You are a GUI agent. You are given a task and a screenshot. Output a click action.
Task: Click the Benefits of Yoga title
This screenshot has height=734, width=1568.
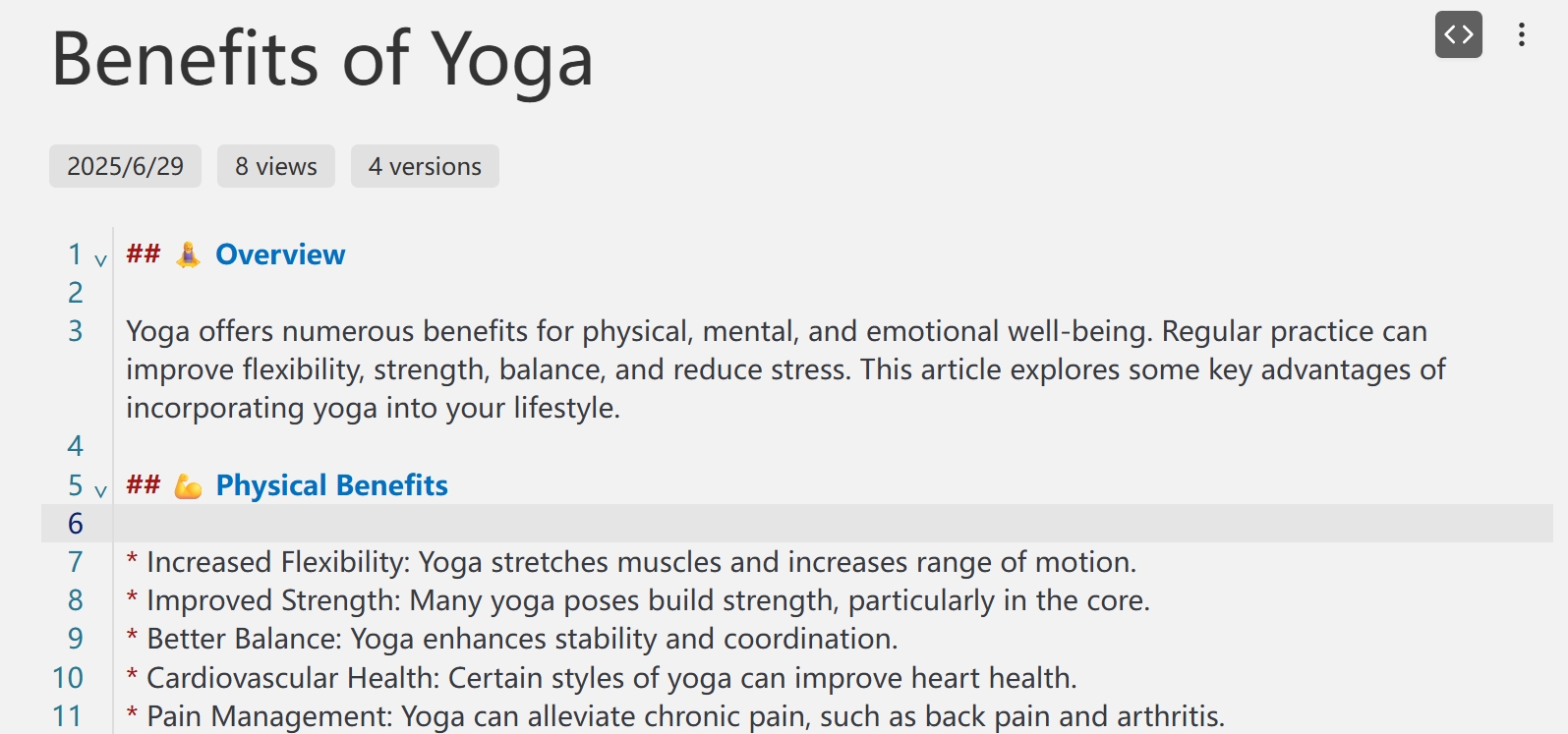coord(322,59)
